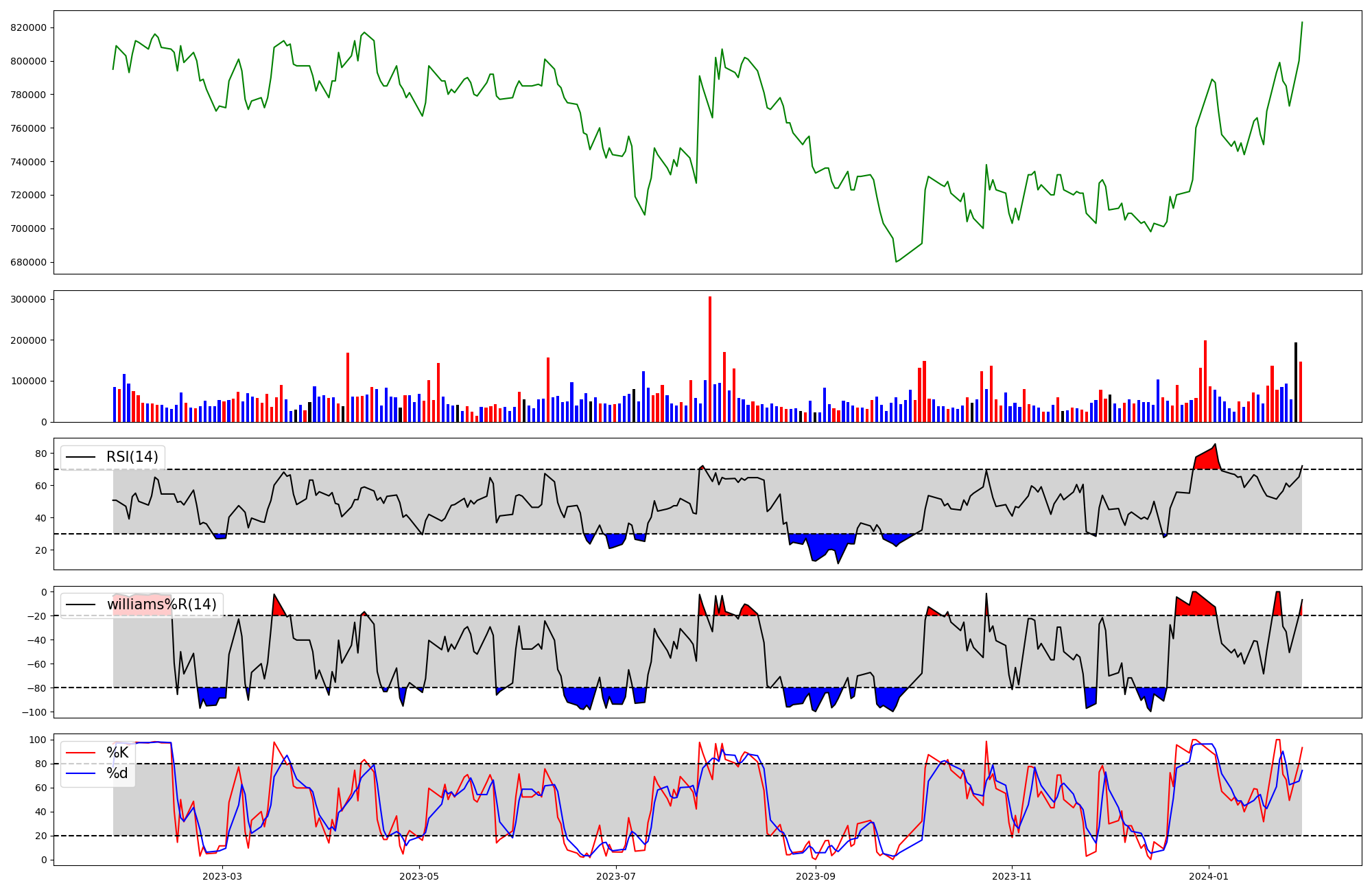1372x892 pixels.
Task: Click the 2023-07 date tick label
Action: [x=616, y=876]
